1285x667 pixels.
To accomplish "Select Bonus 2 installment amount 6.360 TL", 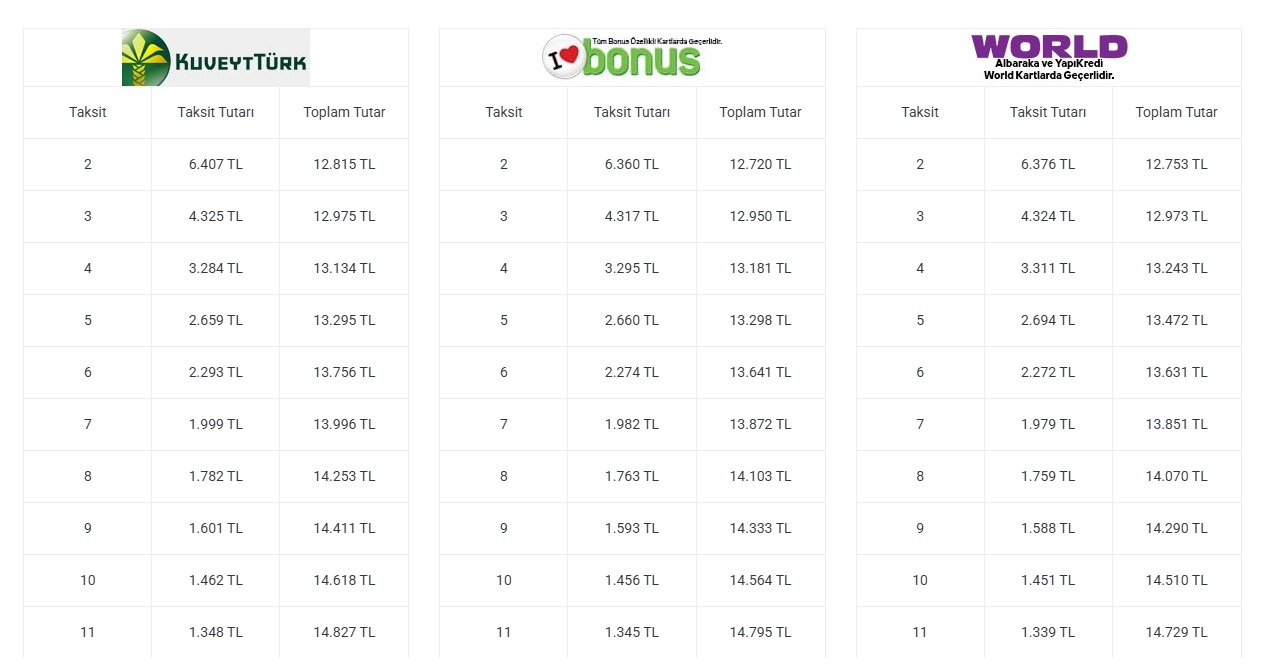I will pos(632,164).
